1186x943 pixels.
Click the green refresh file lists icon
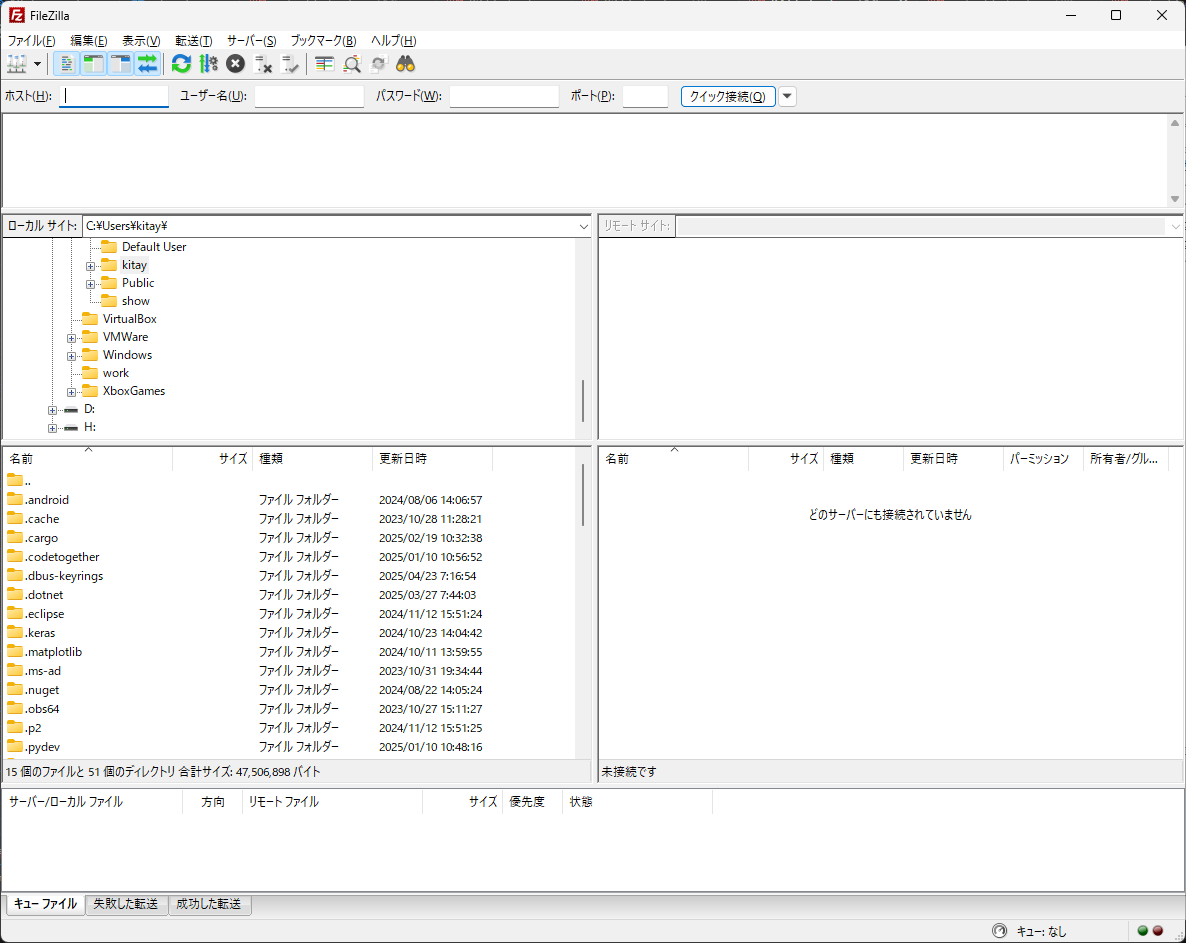click(182, 64)
